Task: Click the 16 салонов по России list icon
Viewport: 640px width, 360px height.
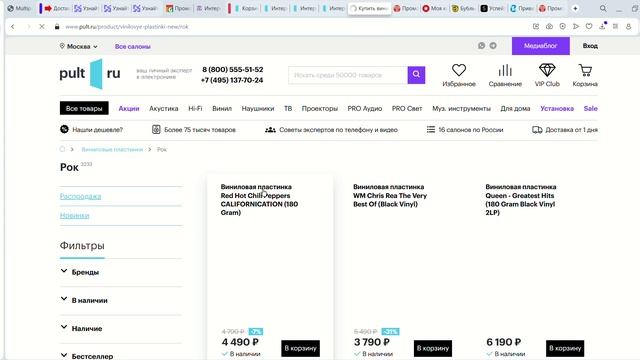Action: click(431, 129)
